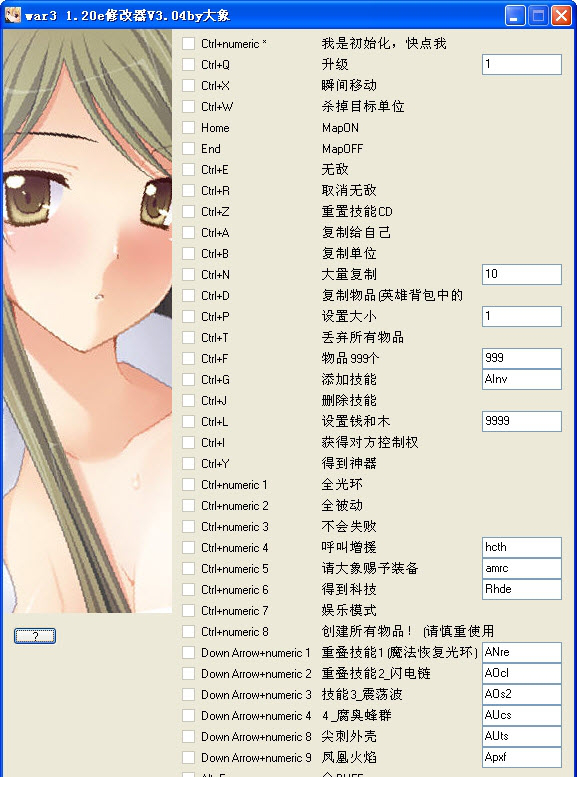Click the app icon in the title bar
The width and height of the screenshot is (577, 808).
[x=12, y=15]
